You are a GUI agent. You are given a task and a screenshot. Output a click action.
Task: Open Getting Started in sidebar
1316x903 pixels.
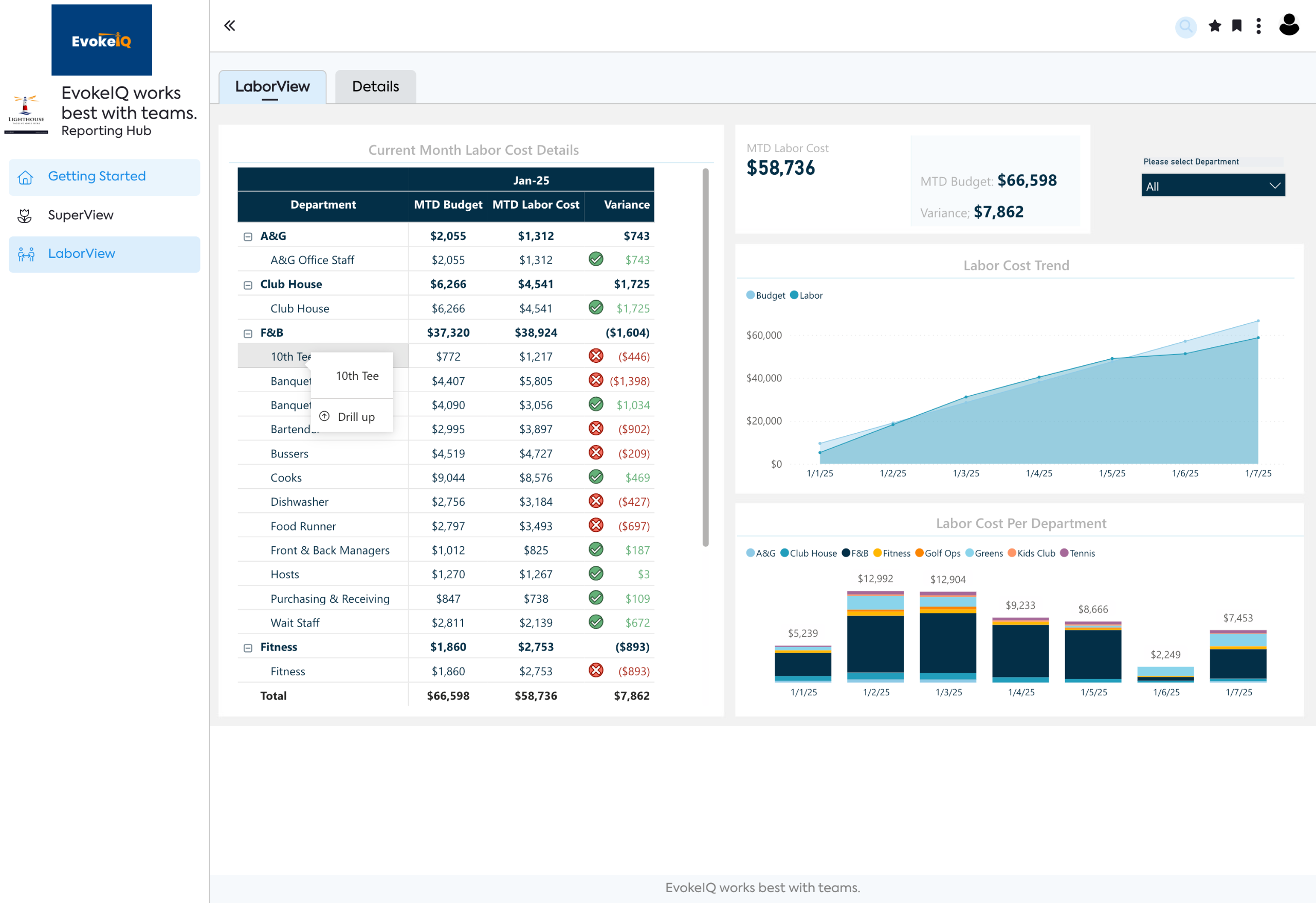97,177
